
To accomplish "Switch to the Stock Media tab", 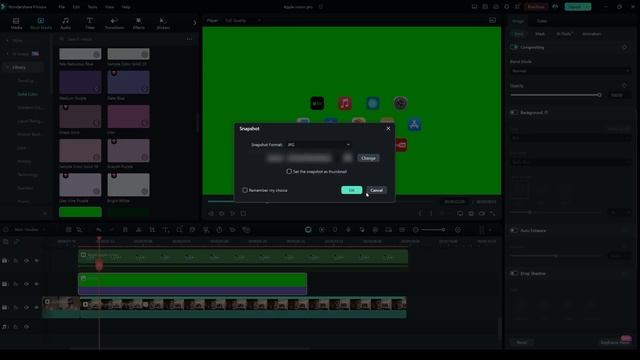I will [41, 23].
